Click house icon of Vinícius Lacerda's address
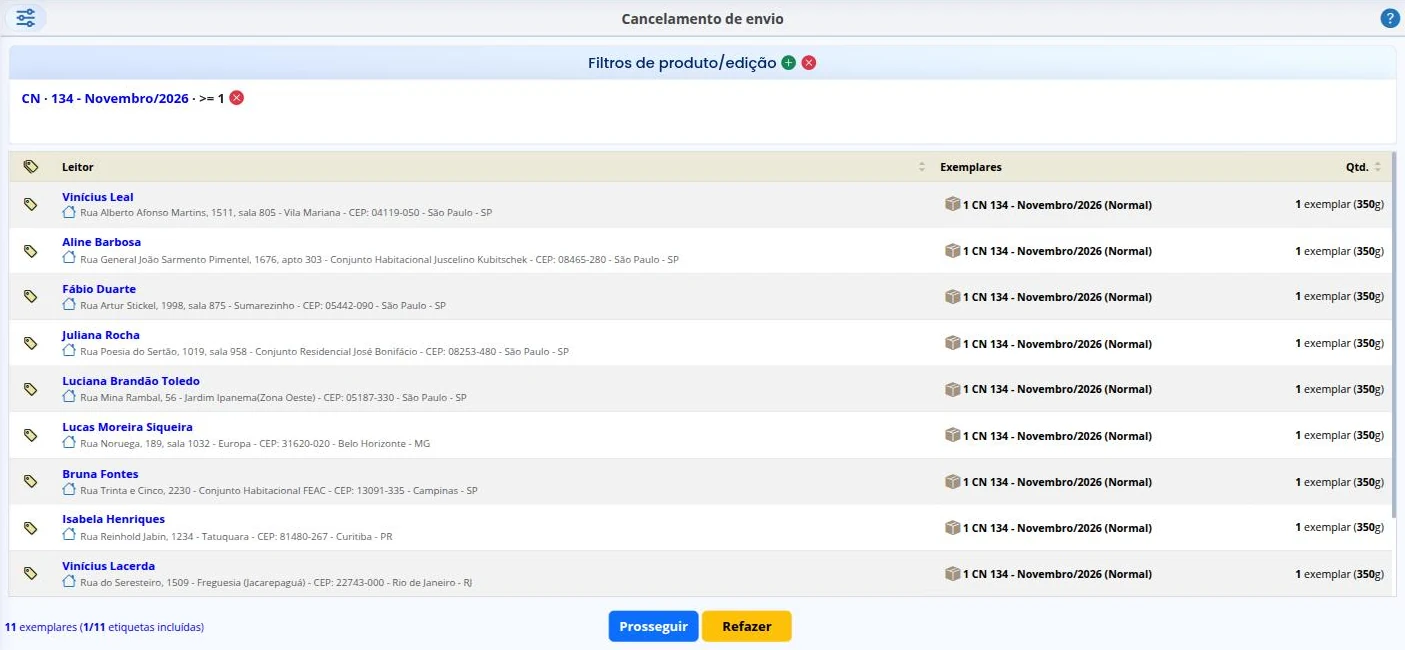The image size is (1405, 650). point(69,581)
